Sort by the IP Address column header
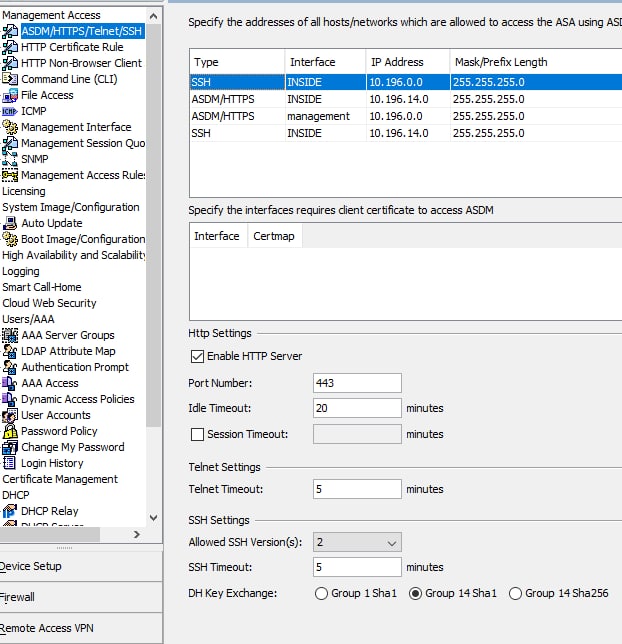This screenshot has height=644, width=622. click(408, 62)
